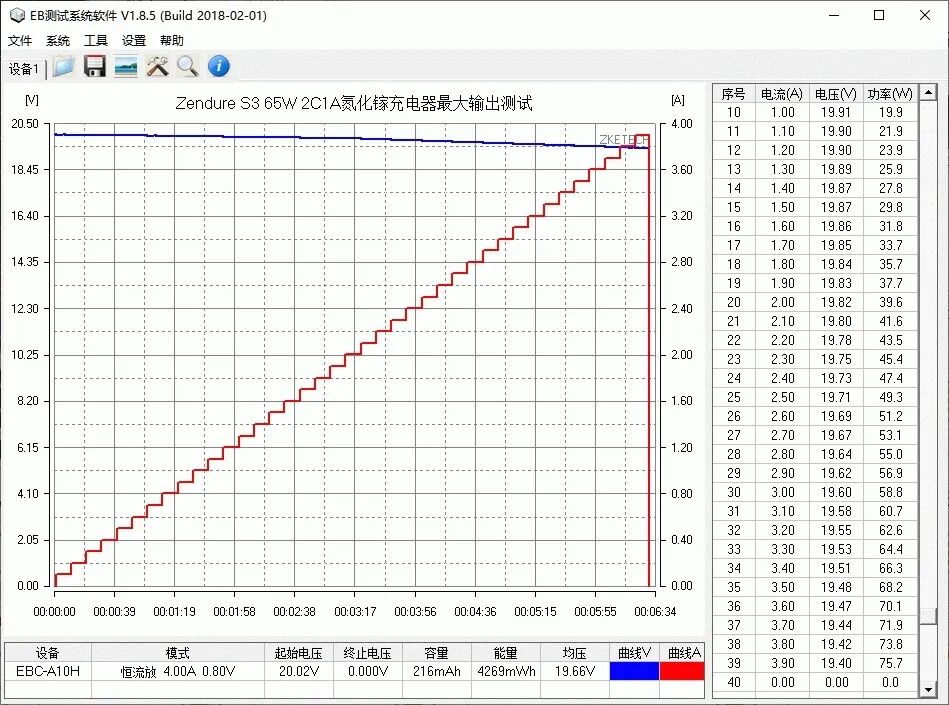Open the hammer and wrench tools icon
949x705 pixels.
click(x=157, y=67)
